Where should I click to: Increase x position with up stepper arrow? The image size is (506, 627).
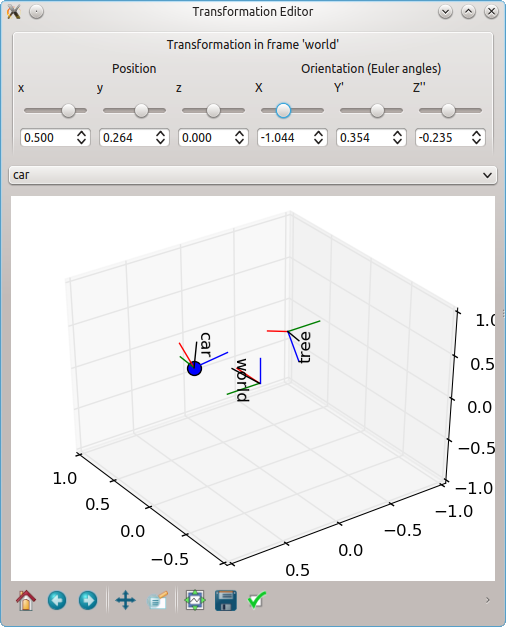coord(82,134)
